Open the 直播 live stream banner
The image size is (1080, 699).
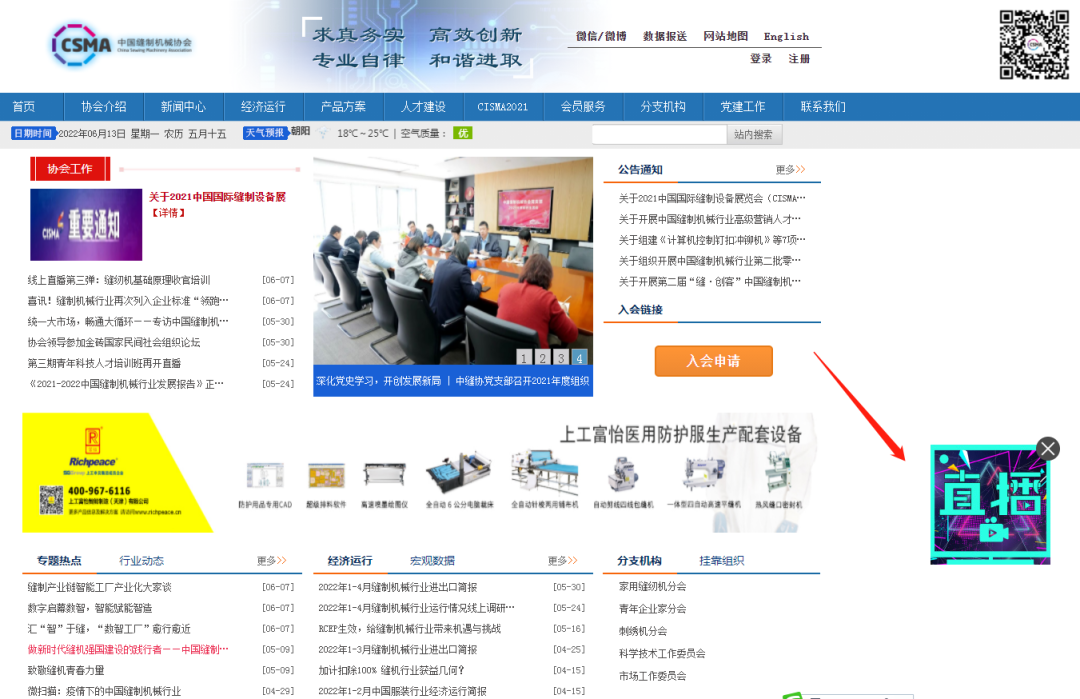click(990, 506)
